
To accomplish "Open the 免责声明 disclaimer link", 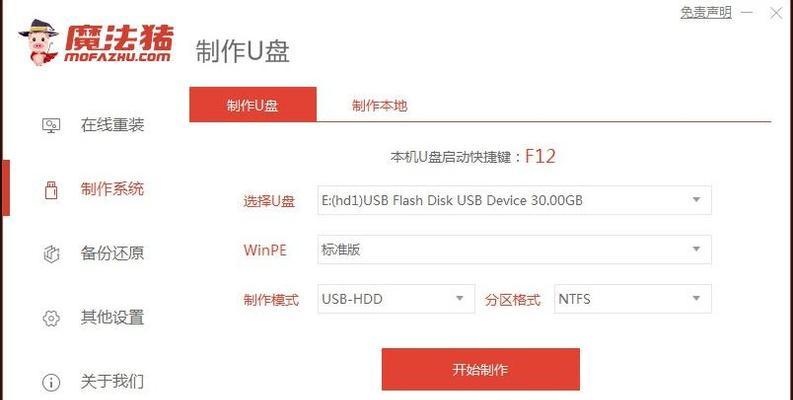I will point(706,13).
